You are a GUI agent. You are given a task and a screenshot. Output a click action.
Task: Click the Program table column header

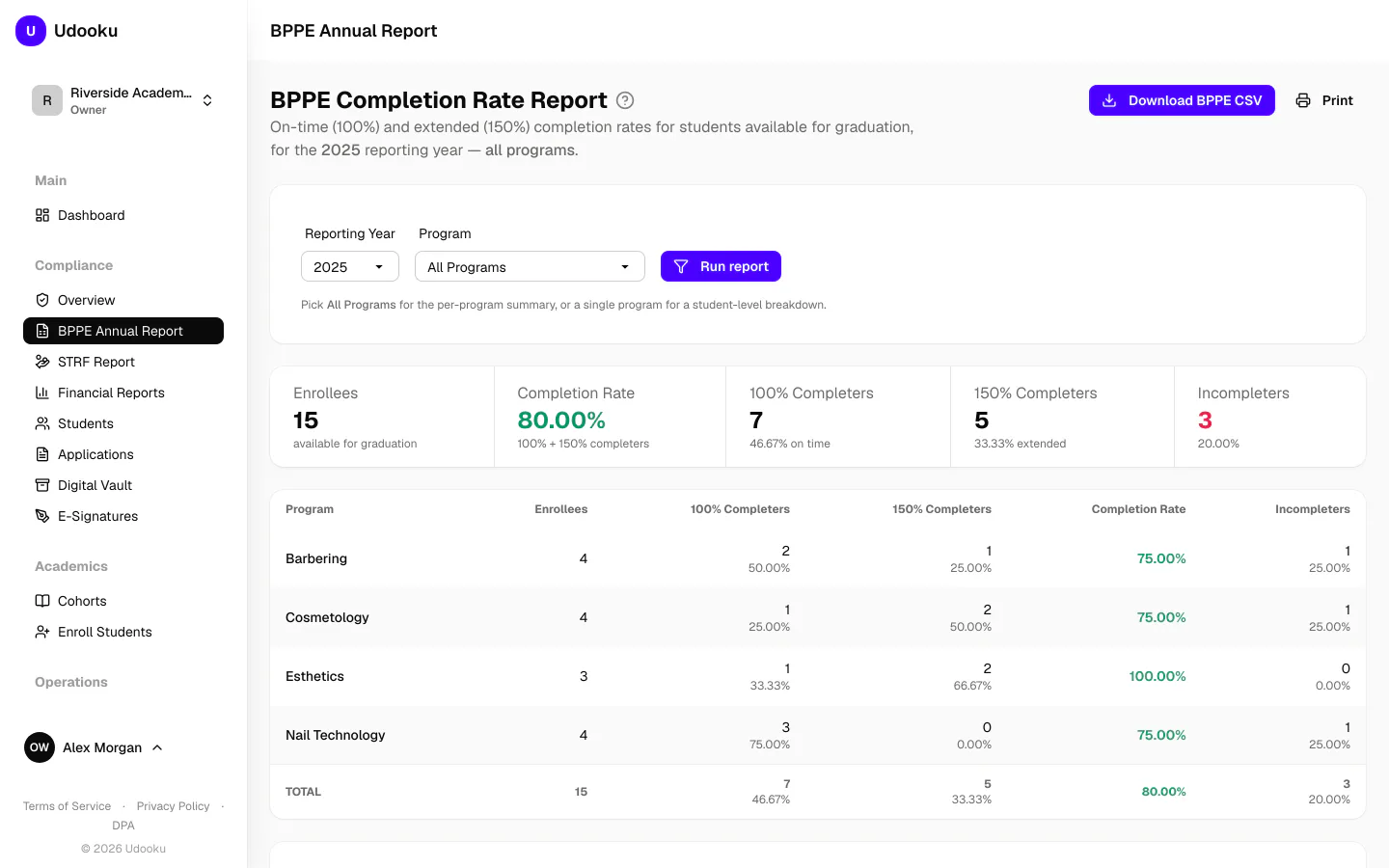[x=310, y=509]
